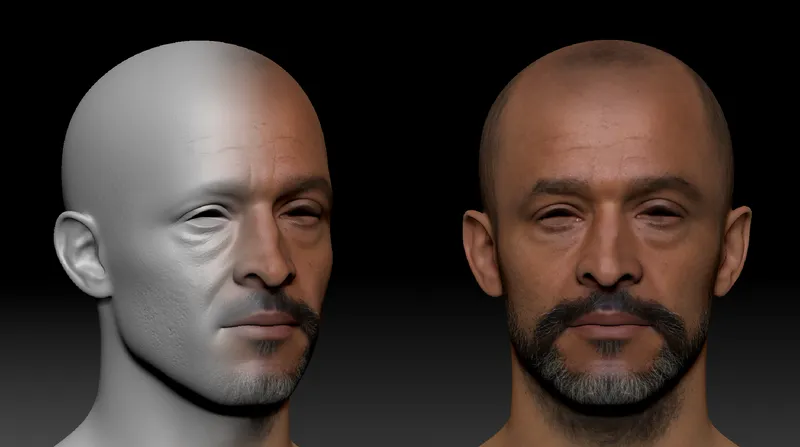The height and width of the screenshot is (447, 800).
Task: Click the top of the right head's scalp
Action: click(x=605, y=55)
